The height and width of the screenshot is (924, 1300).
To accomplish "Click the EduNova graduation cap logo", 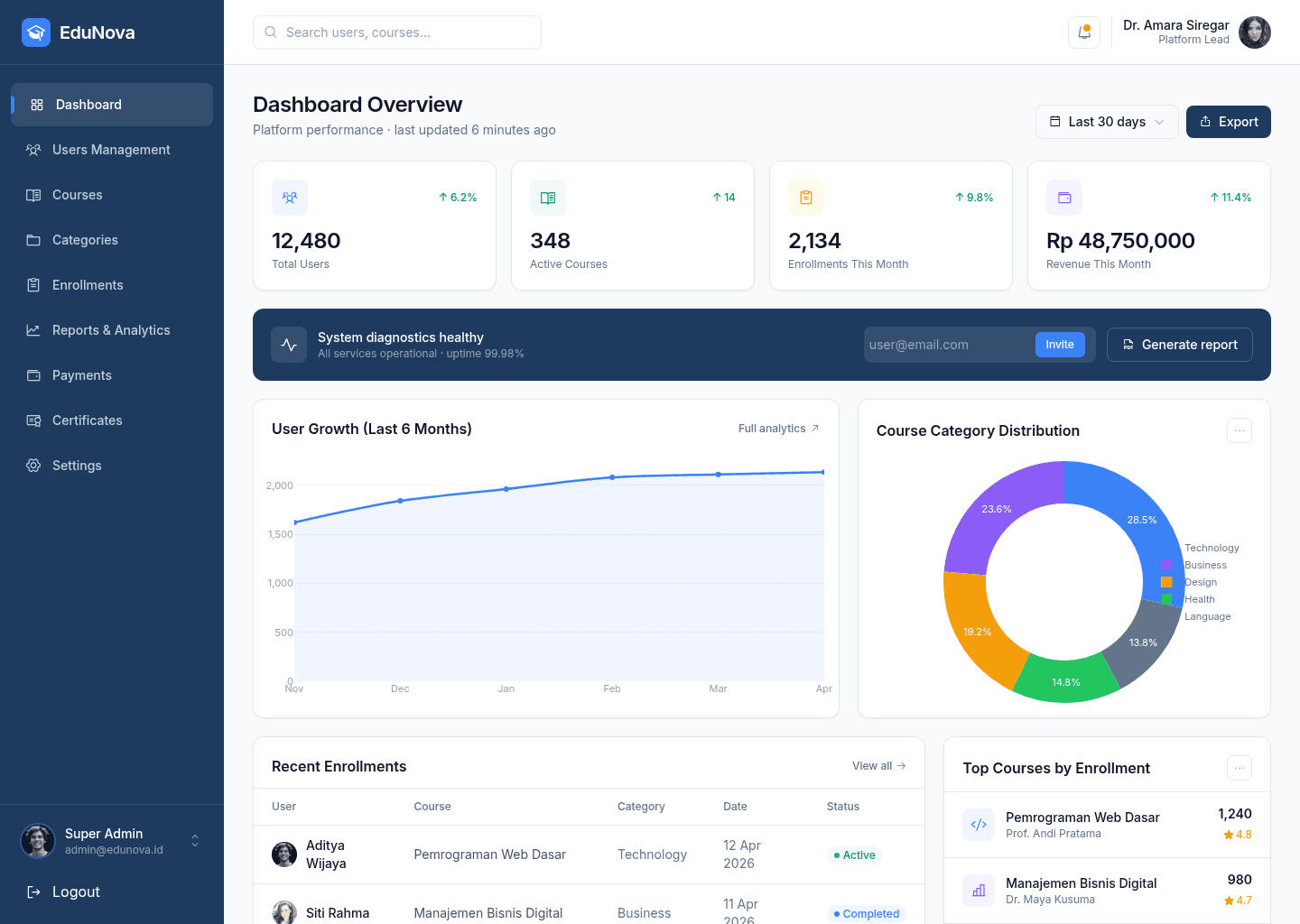I will [36, 32].
